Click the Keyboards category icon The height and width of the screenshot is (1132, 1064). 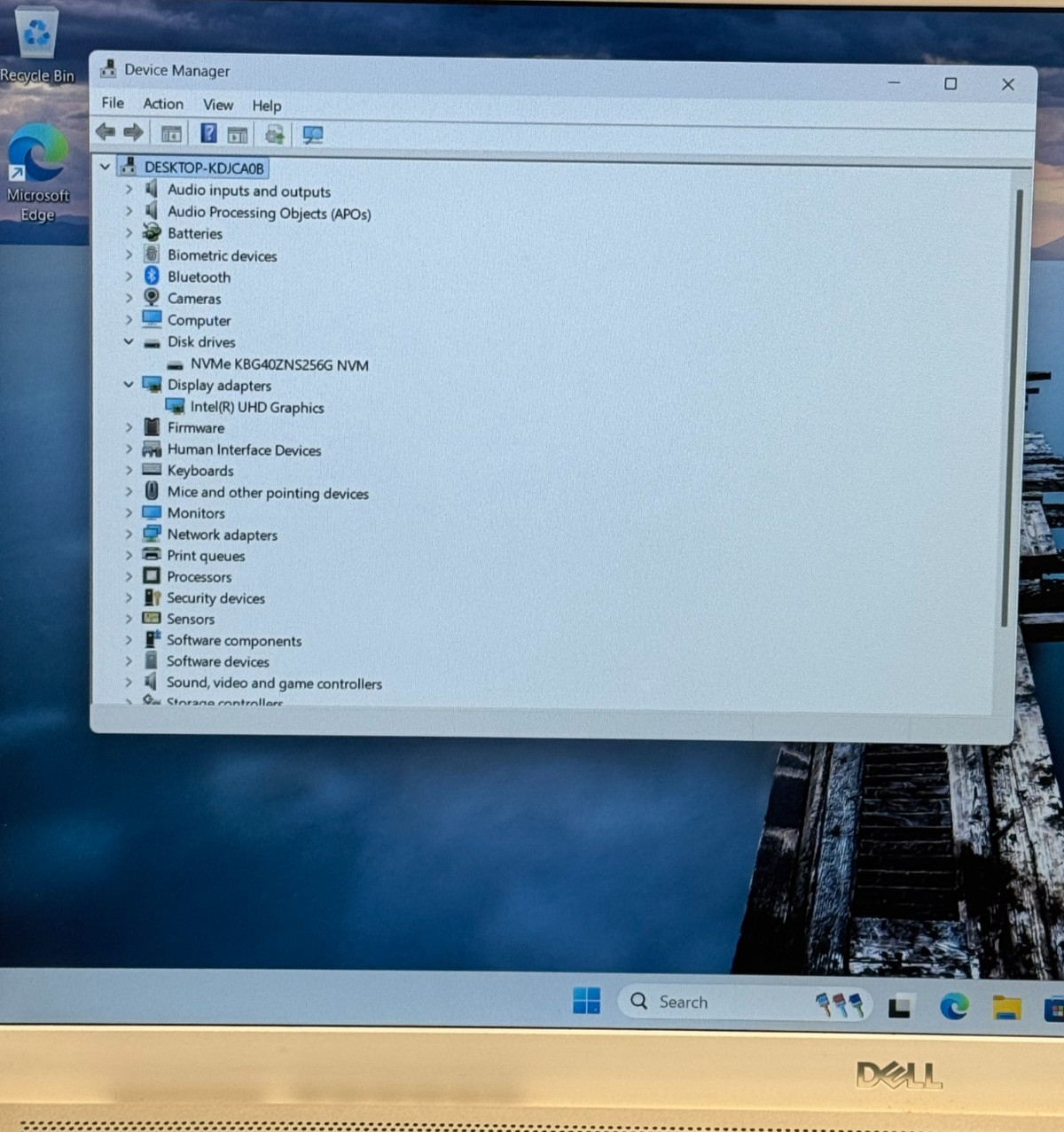tap(152, 470)
